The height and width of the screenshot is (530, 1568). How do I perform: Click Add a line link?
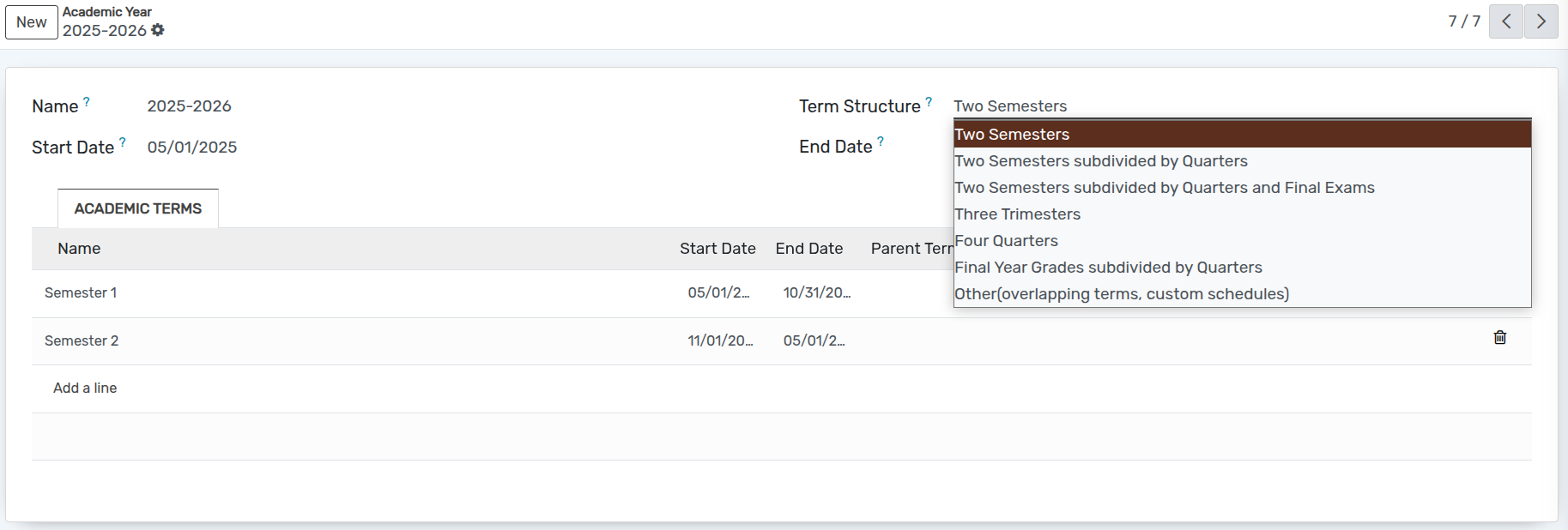85,388
